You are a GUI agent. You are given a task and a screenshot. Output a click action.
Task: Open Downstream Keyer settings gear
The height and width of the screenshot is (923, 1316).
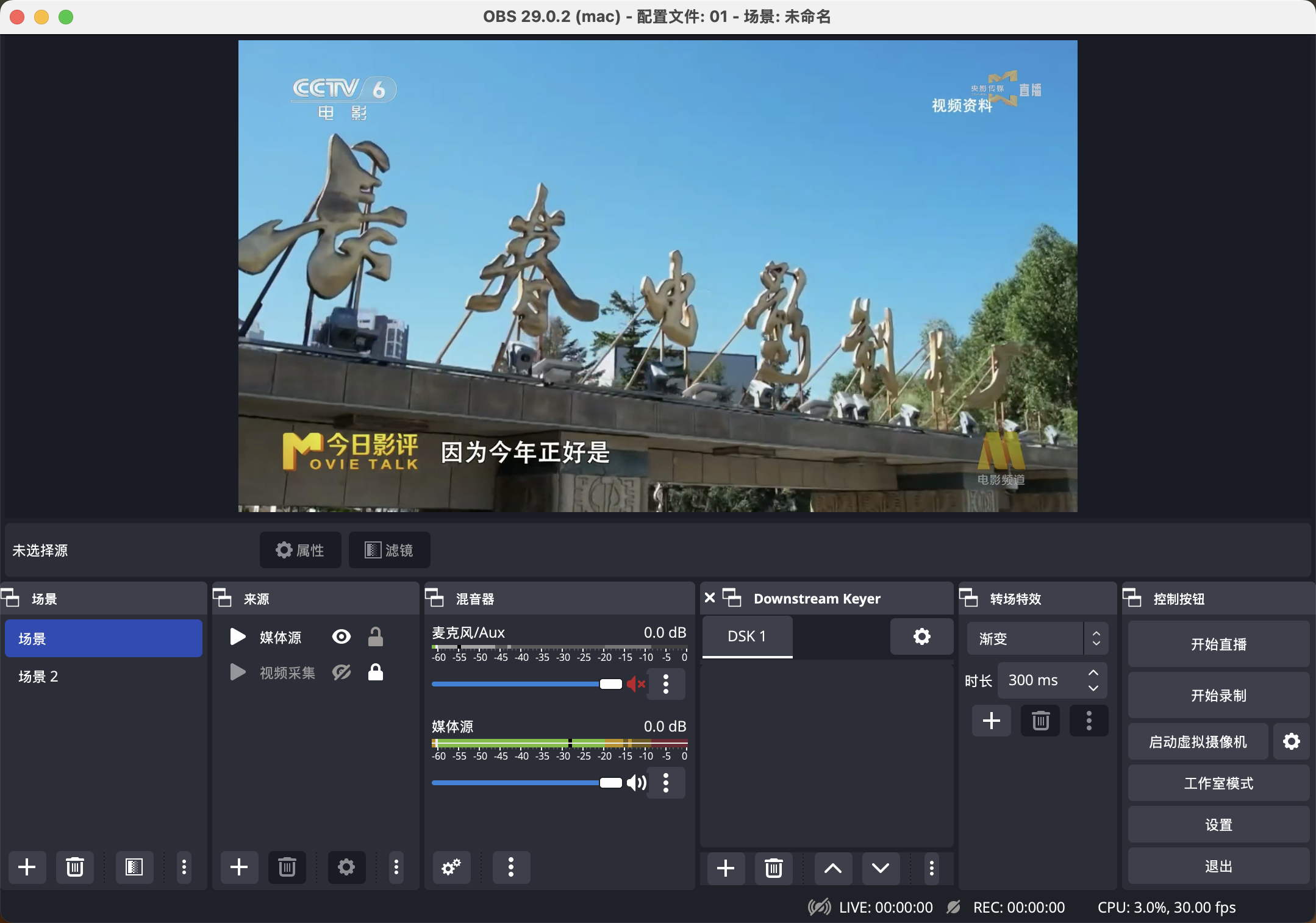click(921, 636)
